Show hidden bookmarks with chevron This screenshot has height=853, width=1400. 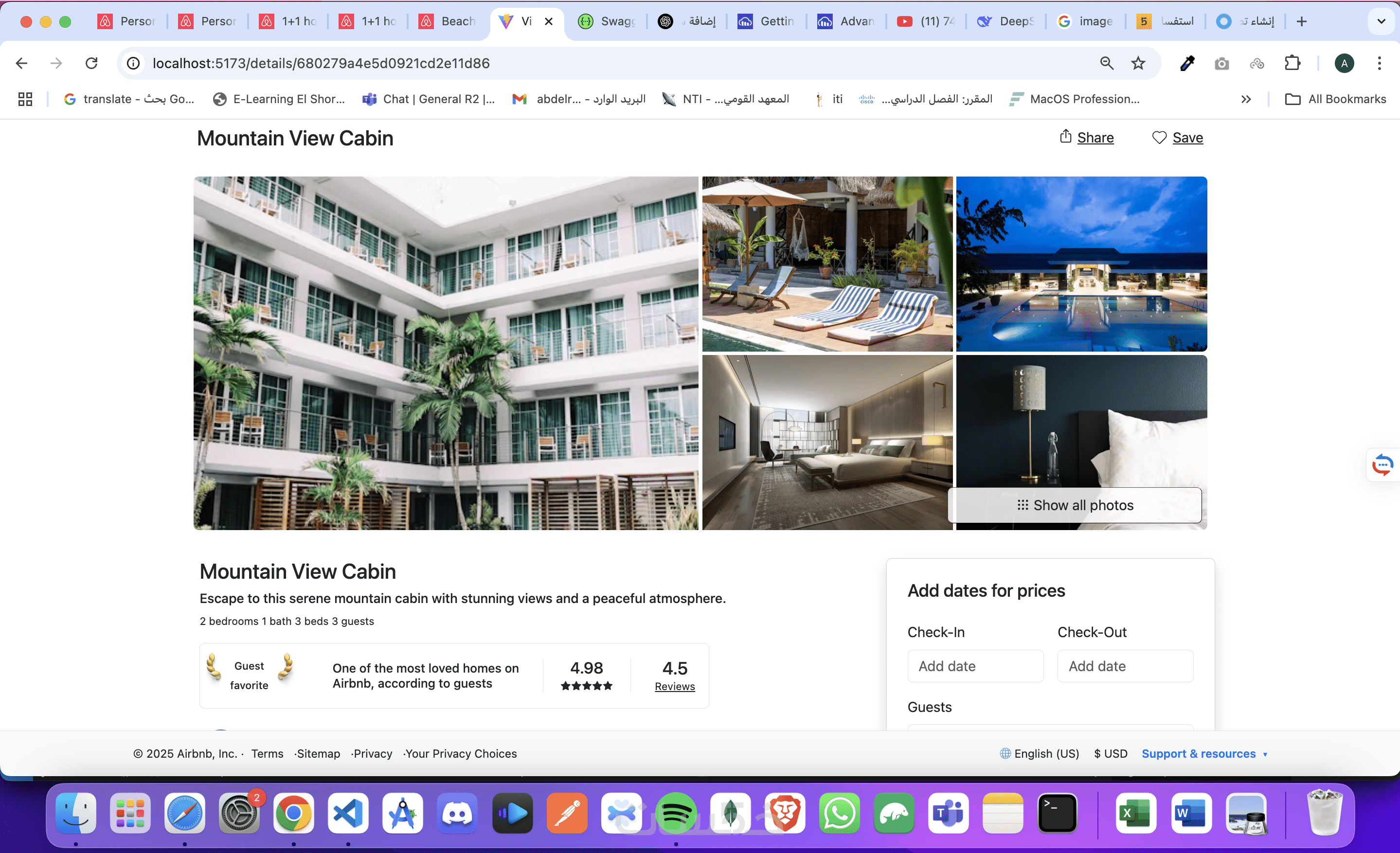tap(1245, 99)
